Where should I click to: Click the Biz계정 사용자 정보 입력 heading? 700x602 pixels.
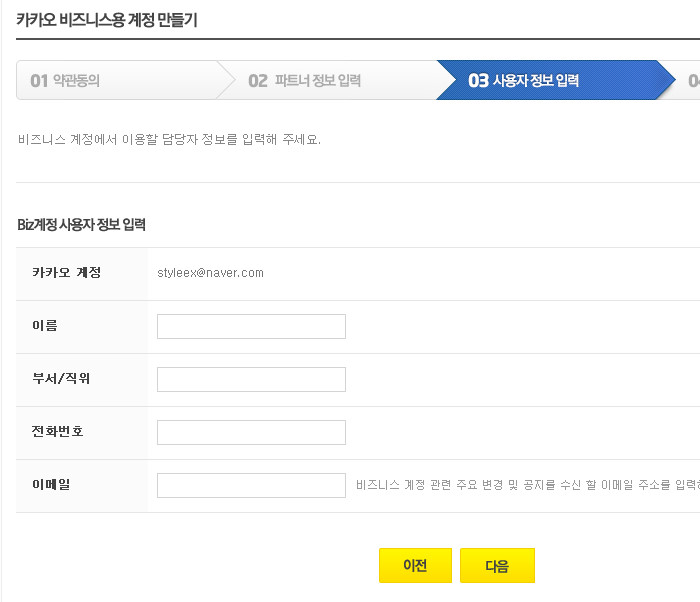pyautogui.click(x=81, y=224)
